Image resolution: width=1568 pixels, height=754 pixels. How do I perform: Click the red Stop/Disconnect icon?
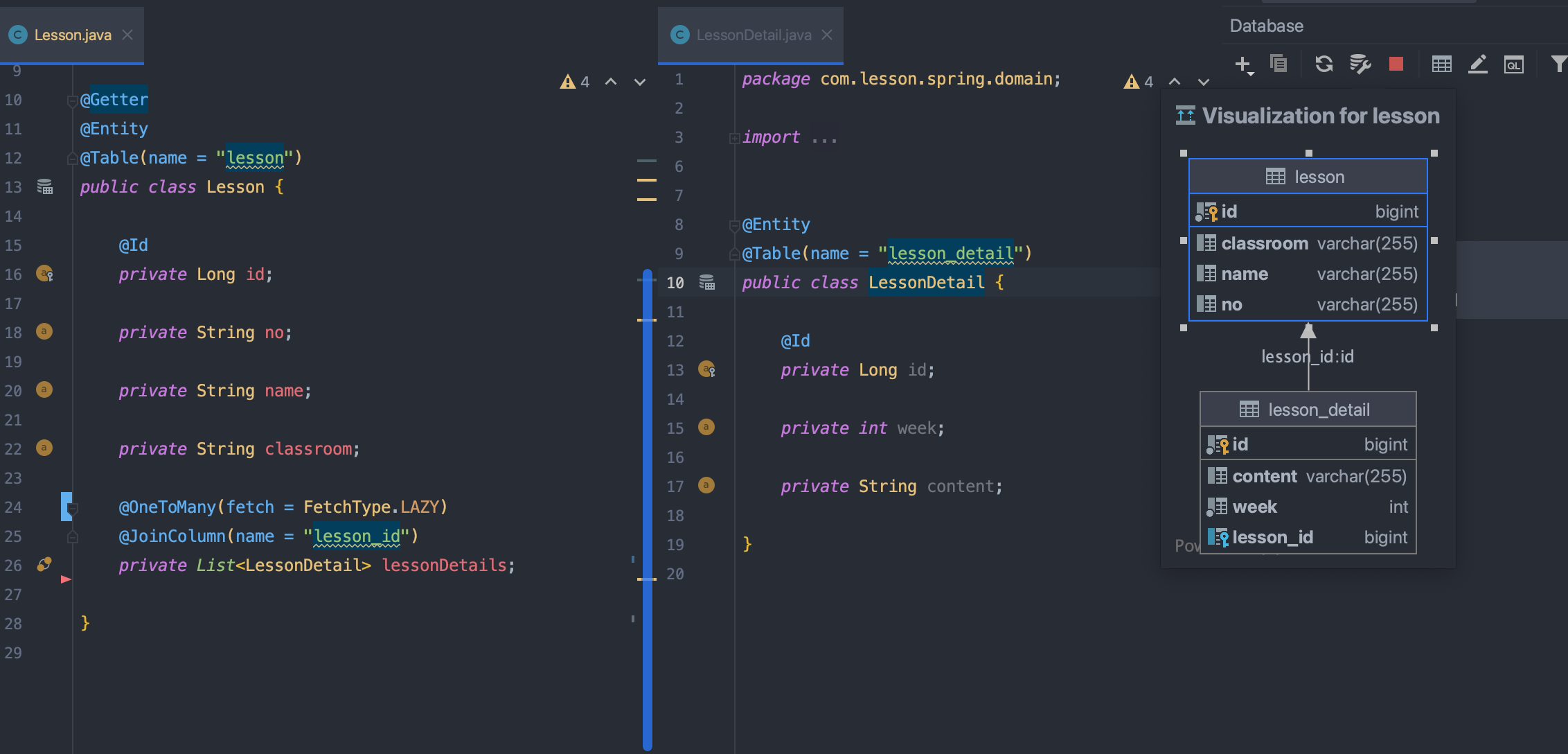1396,64
